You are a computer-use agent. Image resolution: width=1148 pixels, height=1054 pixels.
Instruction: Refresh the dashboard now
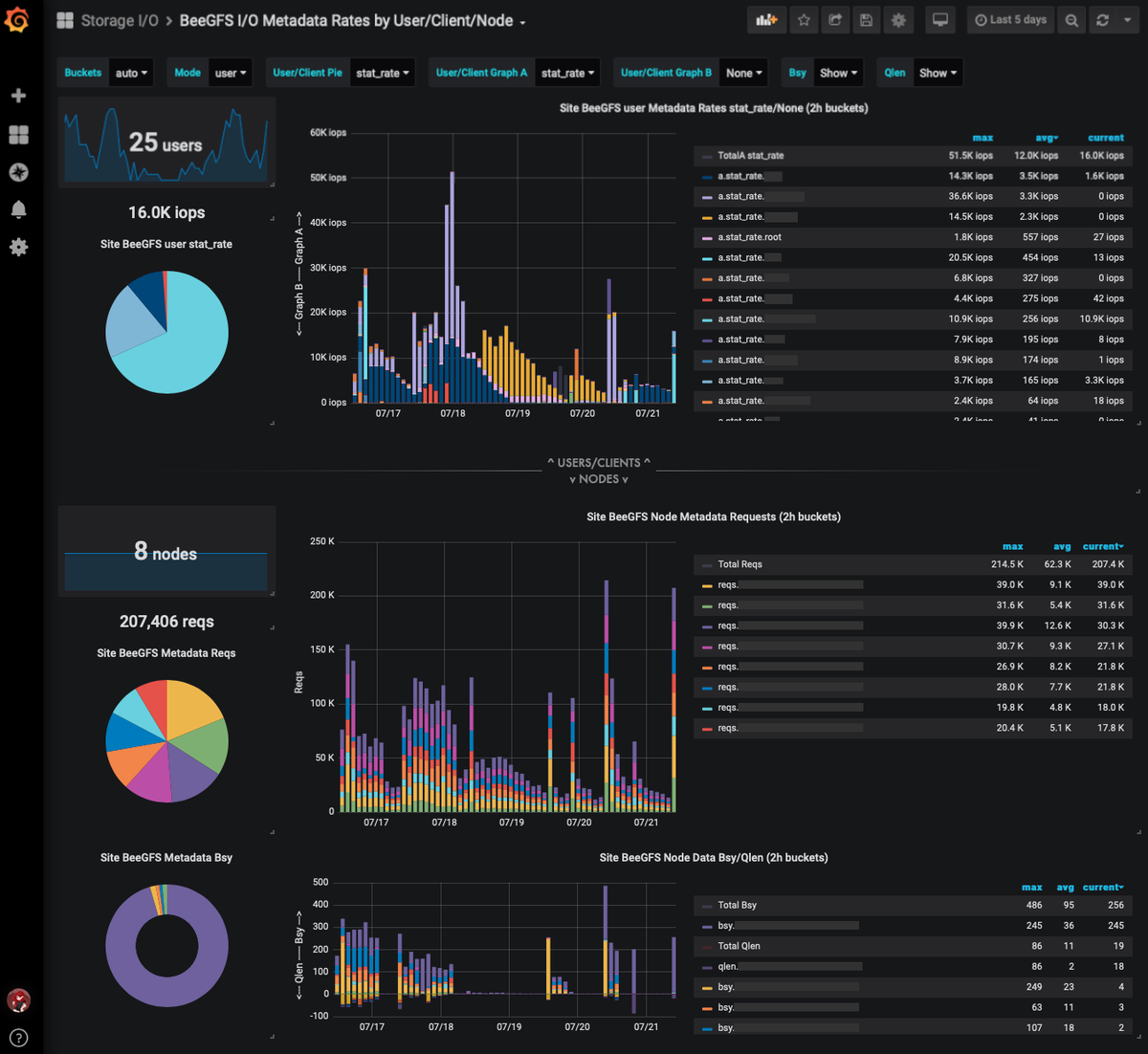click(x=1102, y=20)
